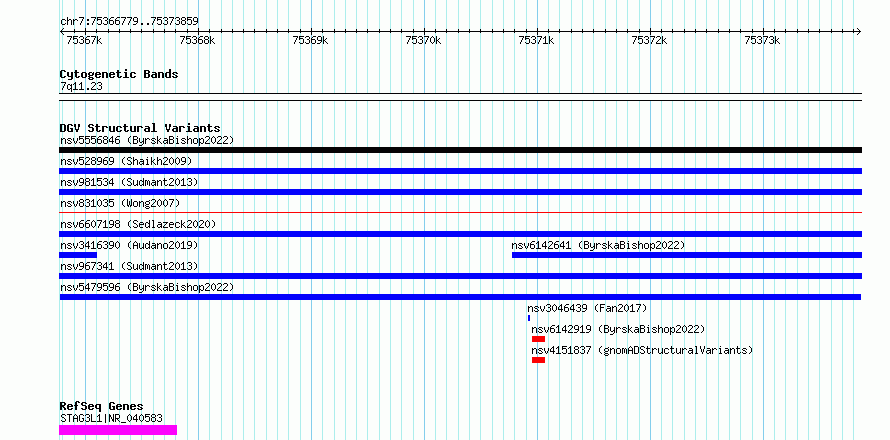Image resolution: width=890 pixels, height=440 pixels.
Task: Open the nsv4151837 (gnomADStructuralVariants) label
Action: [x=642, y=350]
